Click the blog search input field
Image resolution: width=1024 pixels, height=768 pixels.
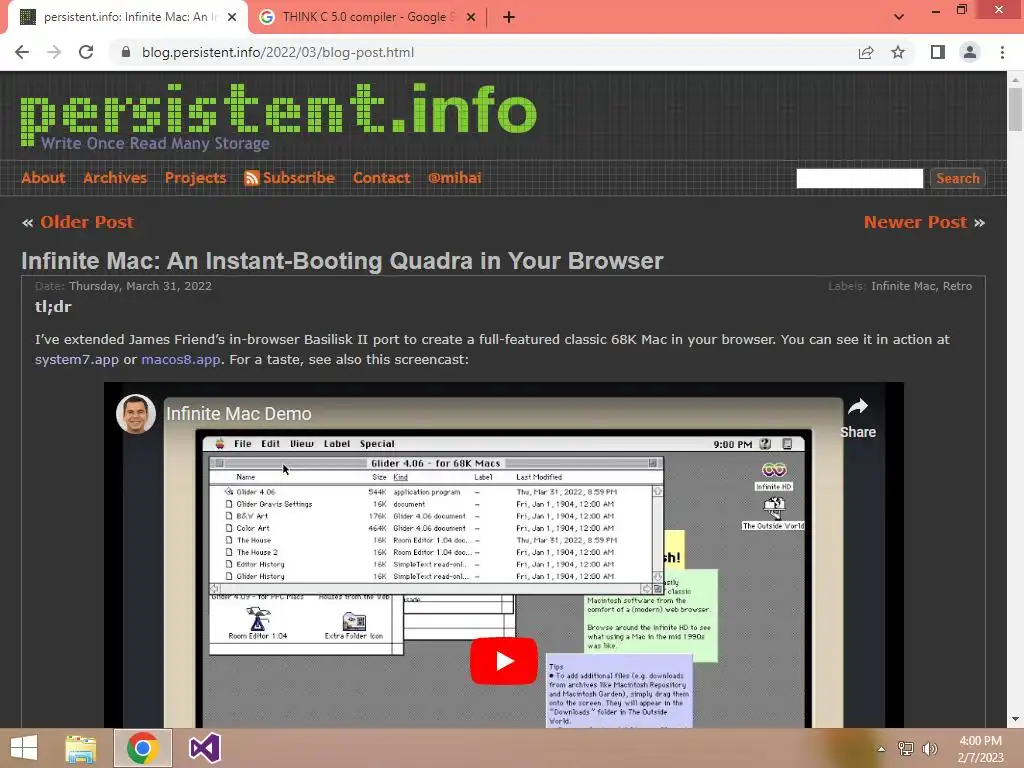(859, 178)
